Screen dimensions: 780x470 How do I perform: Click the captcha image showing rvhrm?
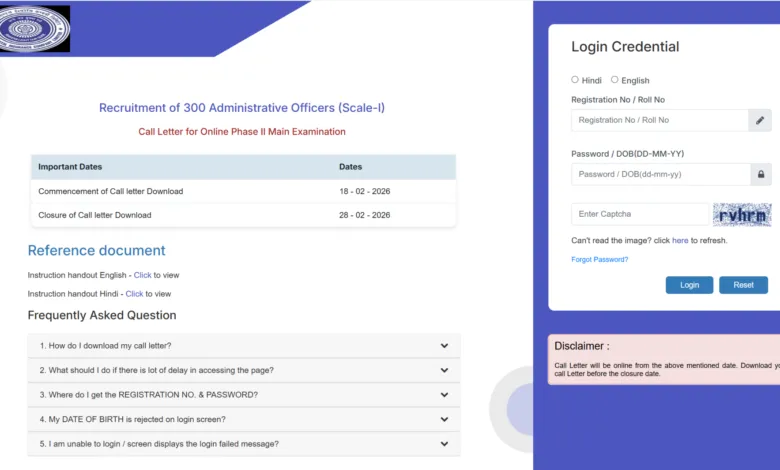(742, 214)
